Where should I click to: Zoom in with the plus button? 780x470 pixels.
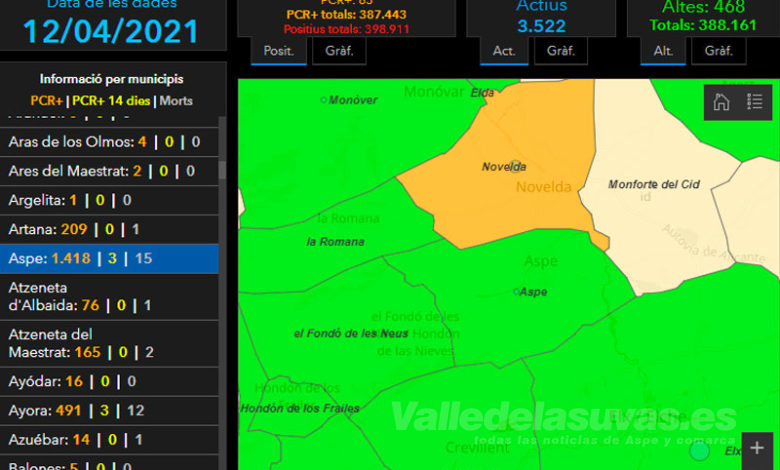[757, 448]
